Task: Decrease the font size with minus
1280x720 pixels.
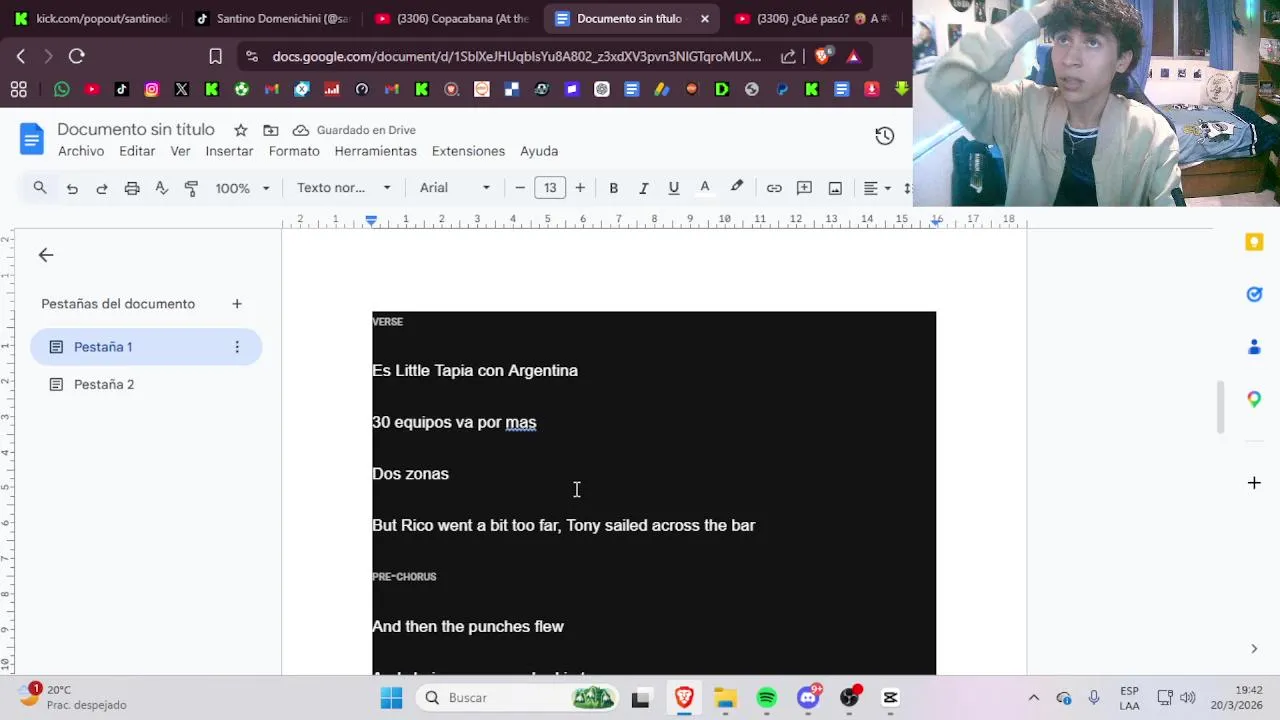Action: (x=520, y=188)
